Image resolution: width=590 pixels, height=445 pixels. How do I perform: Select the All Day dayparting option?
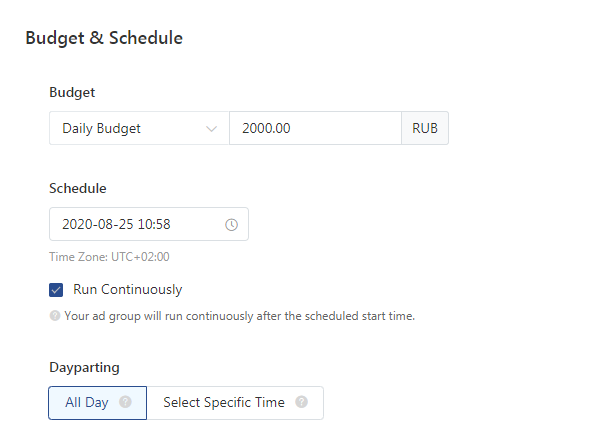97,403
